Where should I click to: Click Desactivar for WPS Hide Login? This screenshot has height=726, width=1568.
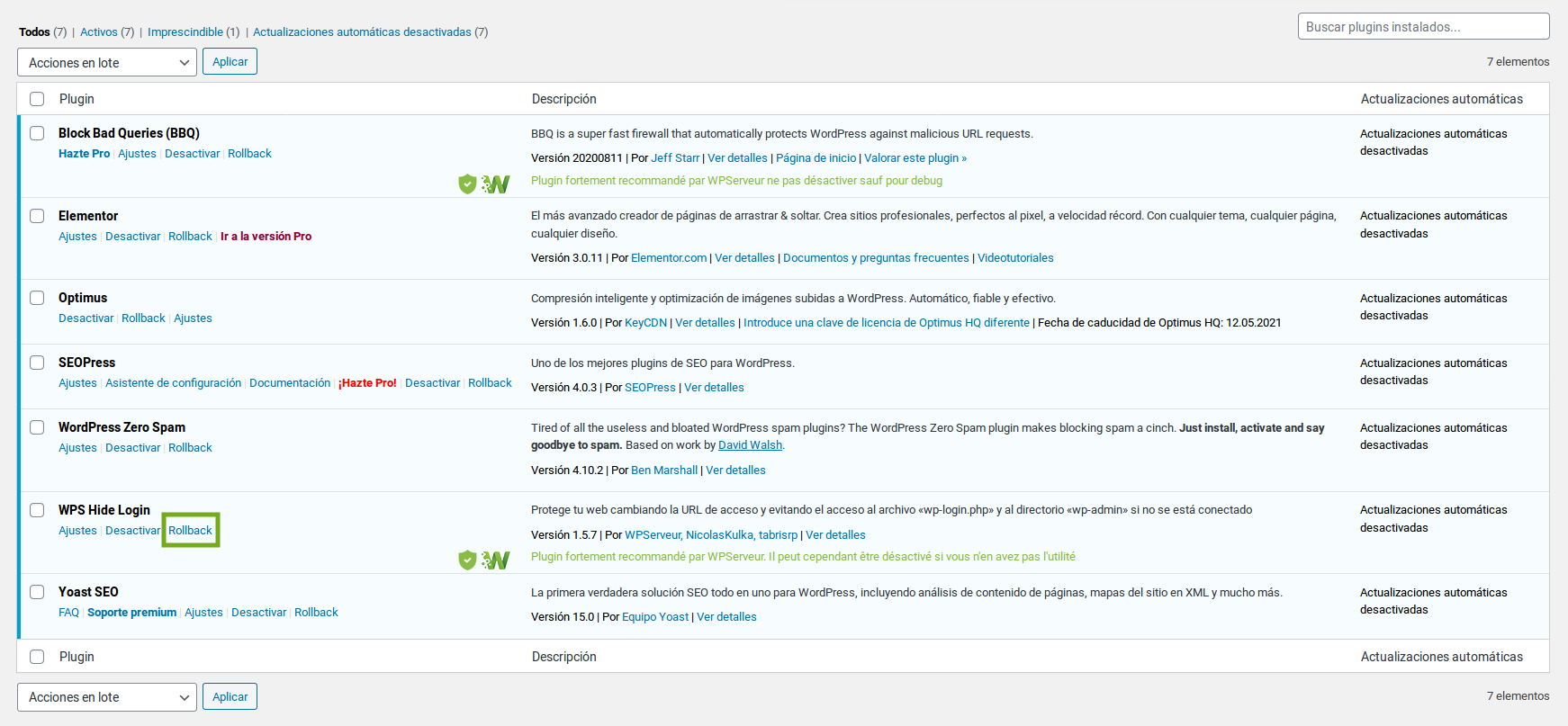click(133, 531)
